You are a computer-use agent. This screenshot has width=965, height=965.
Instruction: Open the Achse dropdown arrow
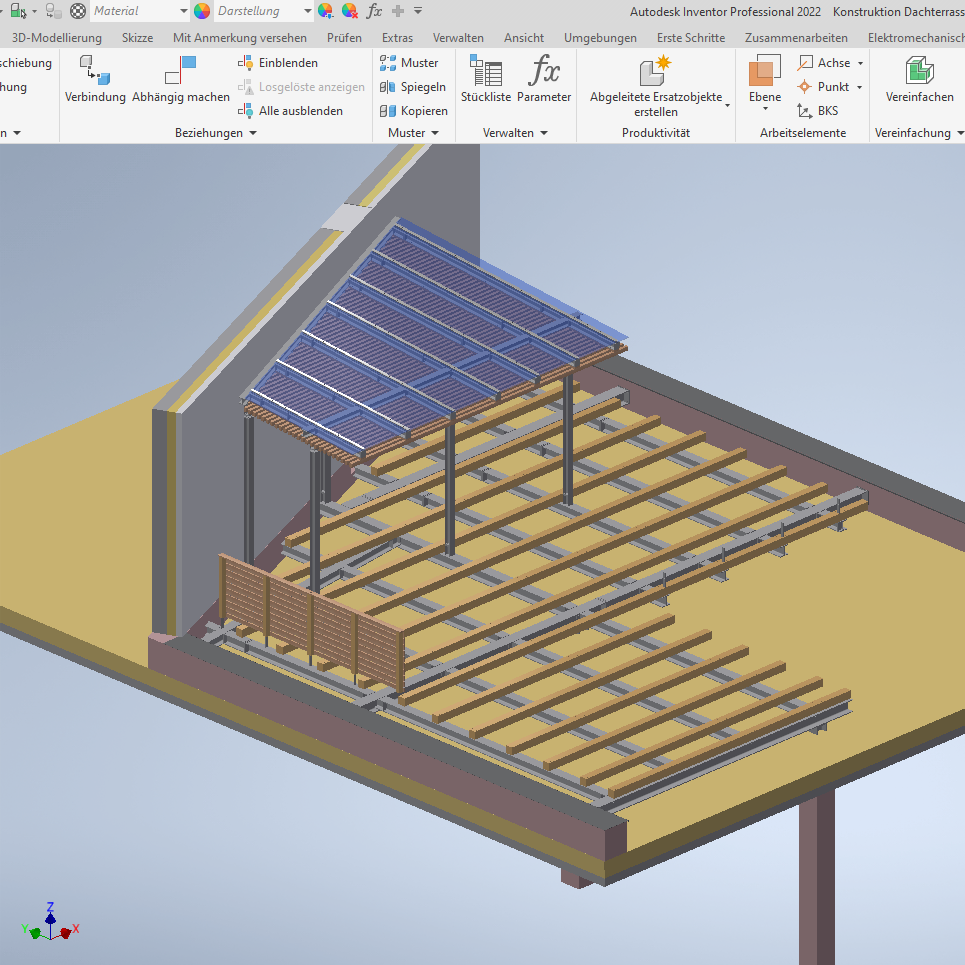(x=860, y=63)
